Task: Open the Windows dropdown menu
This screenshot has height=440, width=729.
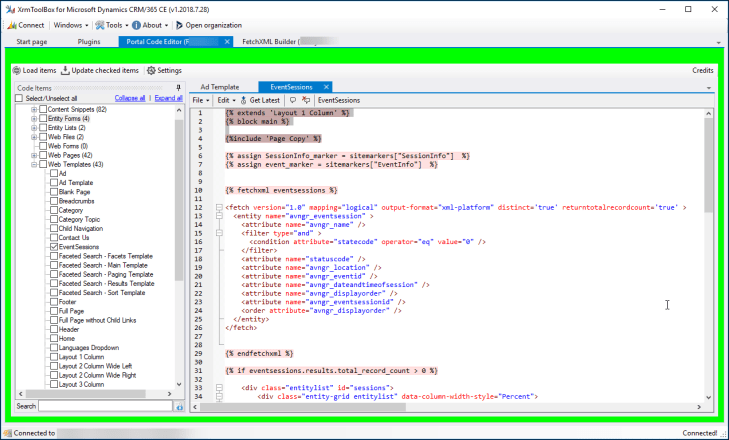Action: tap(71, 25)
